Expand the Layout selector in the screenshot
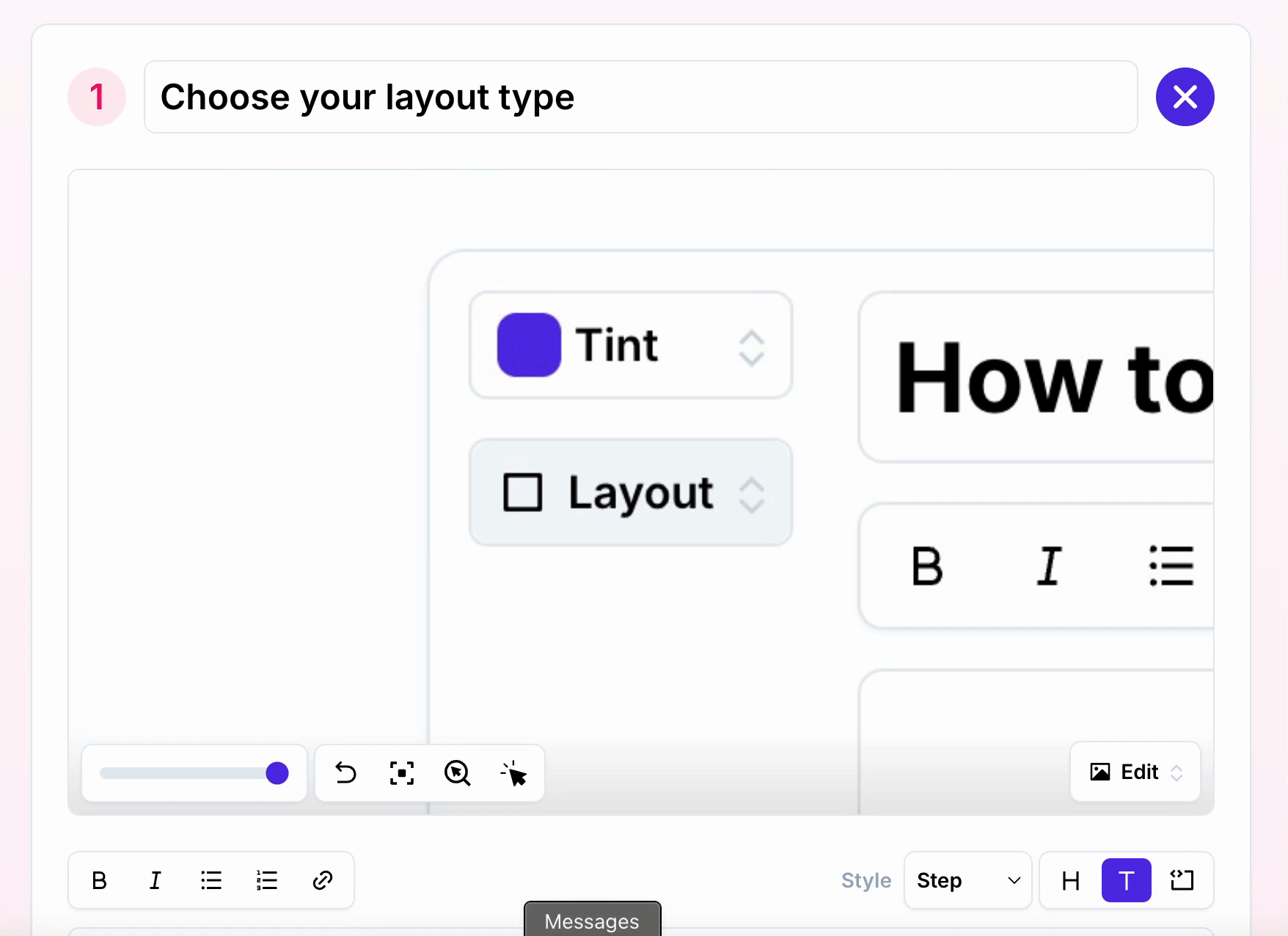This screenshot has width=1288, height=936. [x=631, y=492]
